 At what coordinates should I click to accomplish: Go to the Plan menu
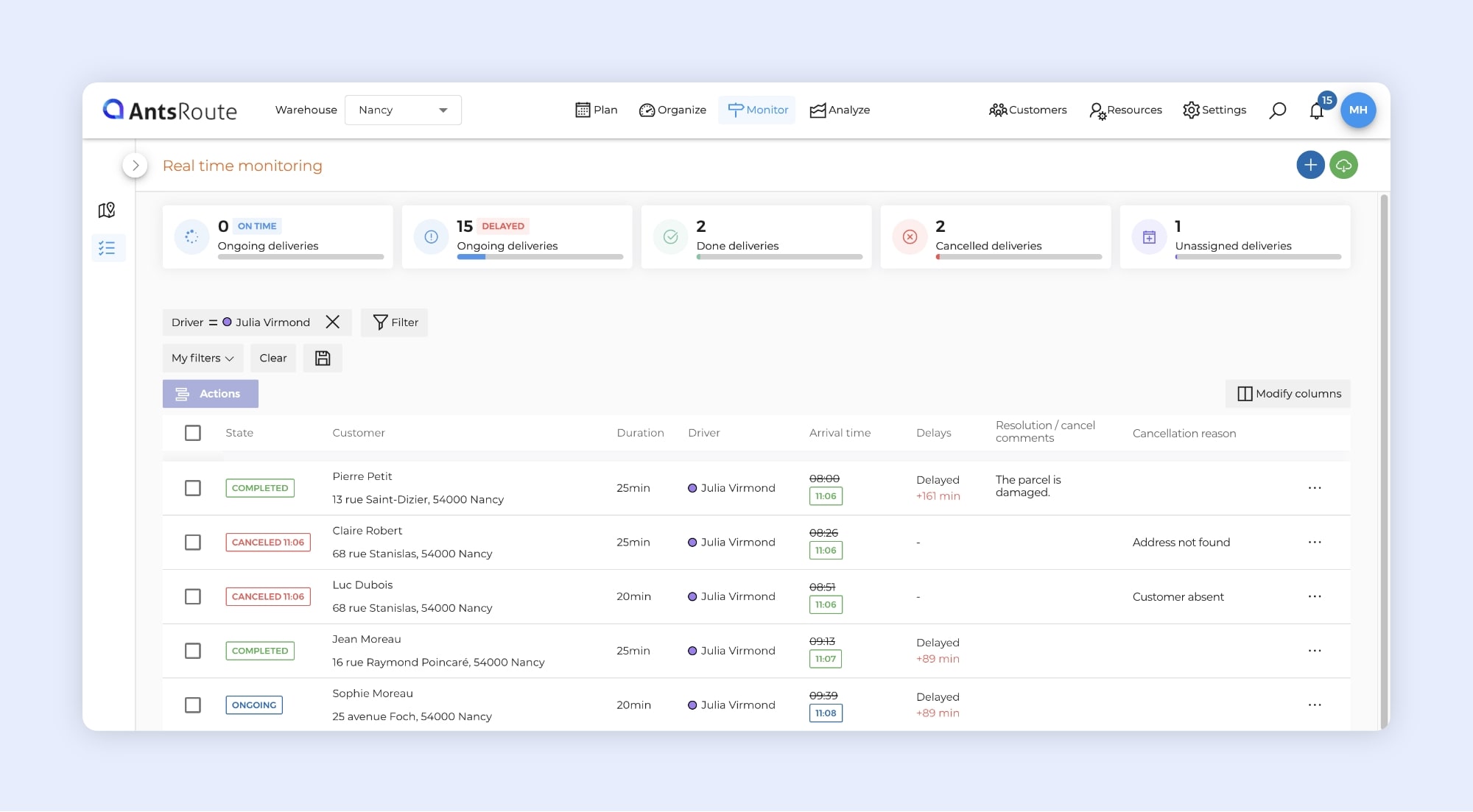click(x=596, y=110)
